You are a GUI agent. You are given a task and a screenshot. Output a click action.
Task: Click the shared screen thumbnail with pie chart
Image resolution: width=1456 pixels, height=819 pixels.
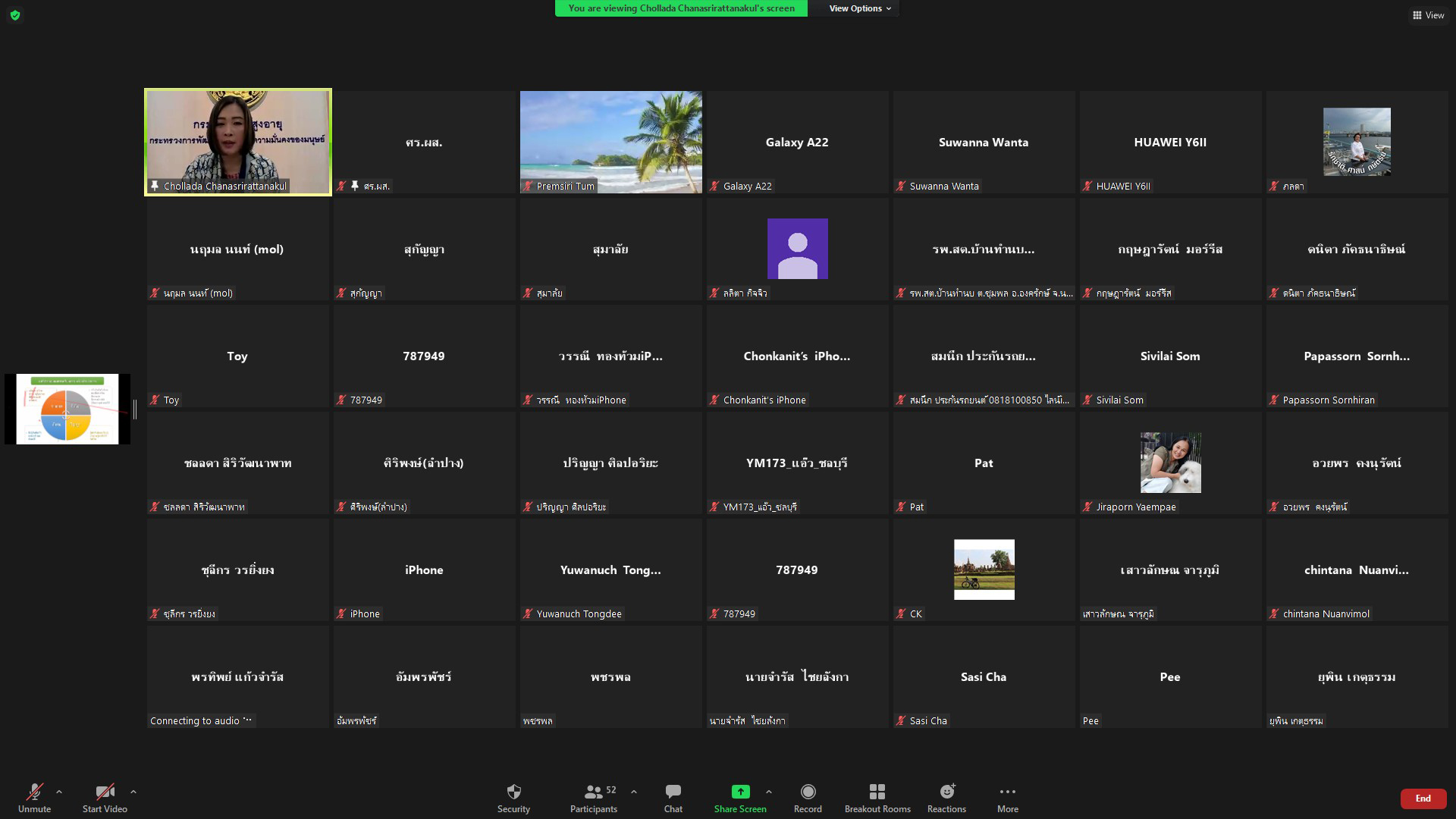[67, 409]
